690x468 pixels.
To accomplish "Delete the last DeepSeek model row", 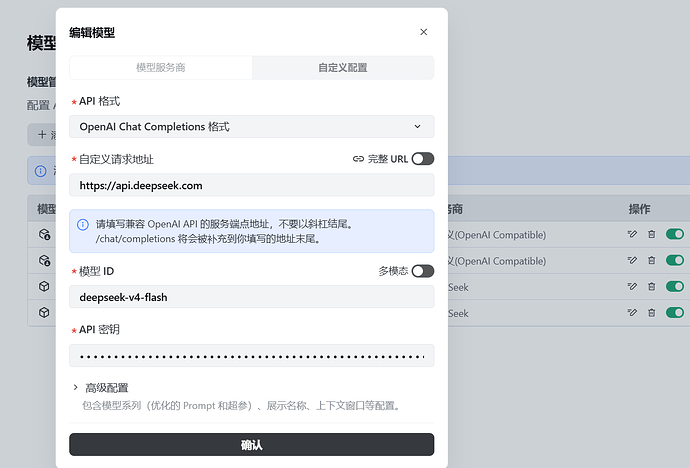I will pos(652,313).
